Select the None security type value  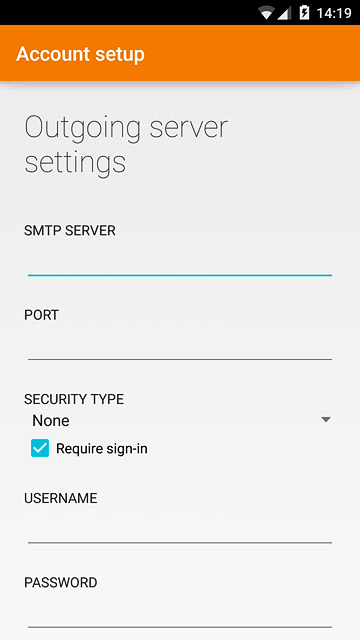tap(51, 420)
